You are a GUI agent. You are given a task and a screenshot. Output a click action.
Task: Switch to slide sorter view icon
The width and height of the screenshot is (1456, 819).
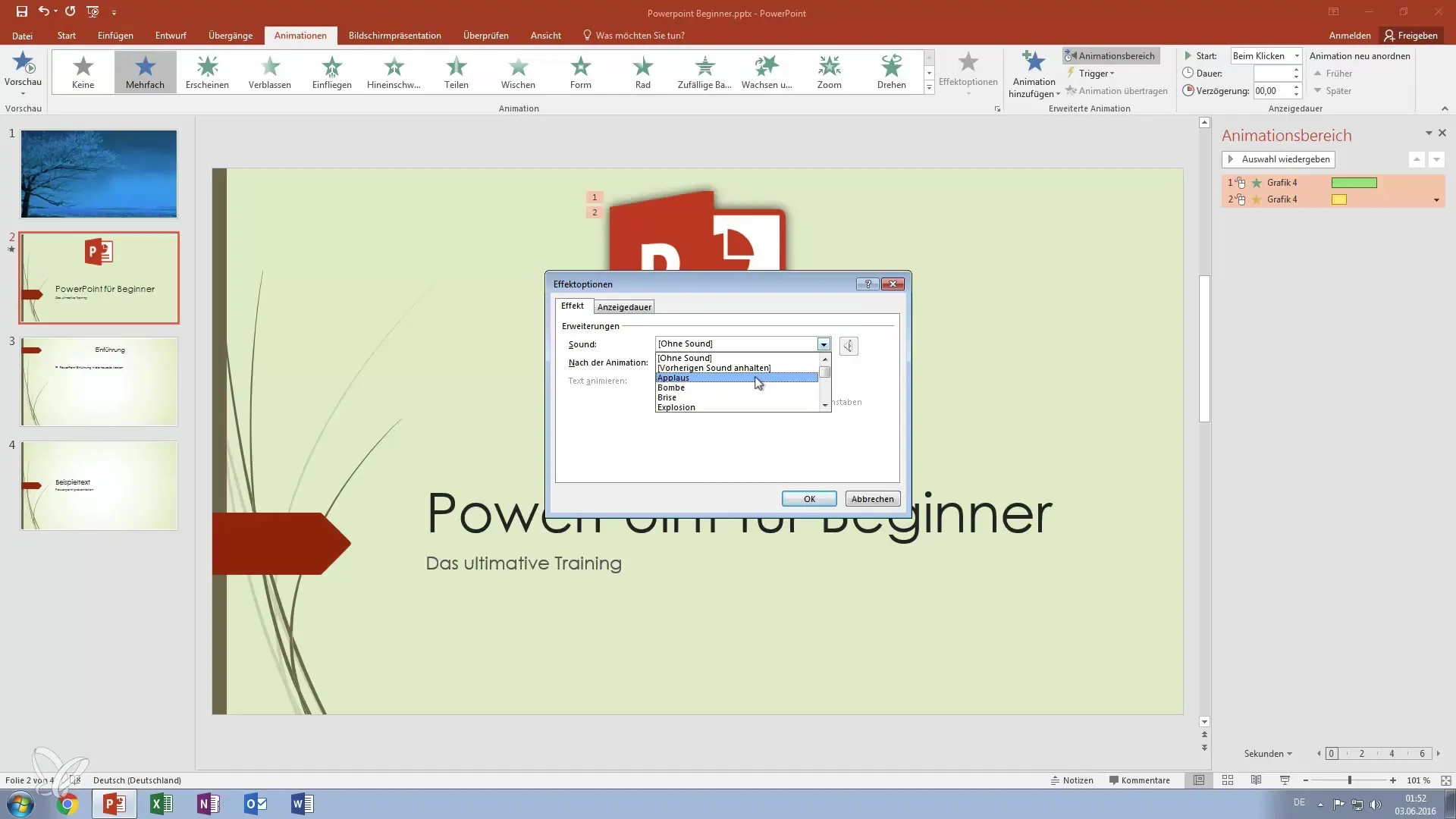coord(1228,780)
